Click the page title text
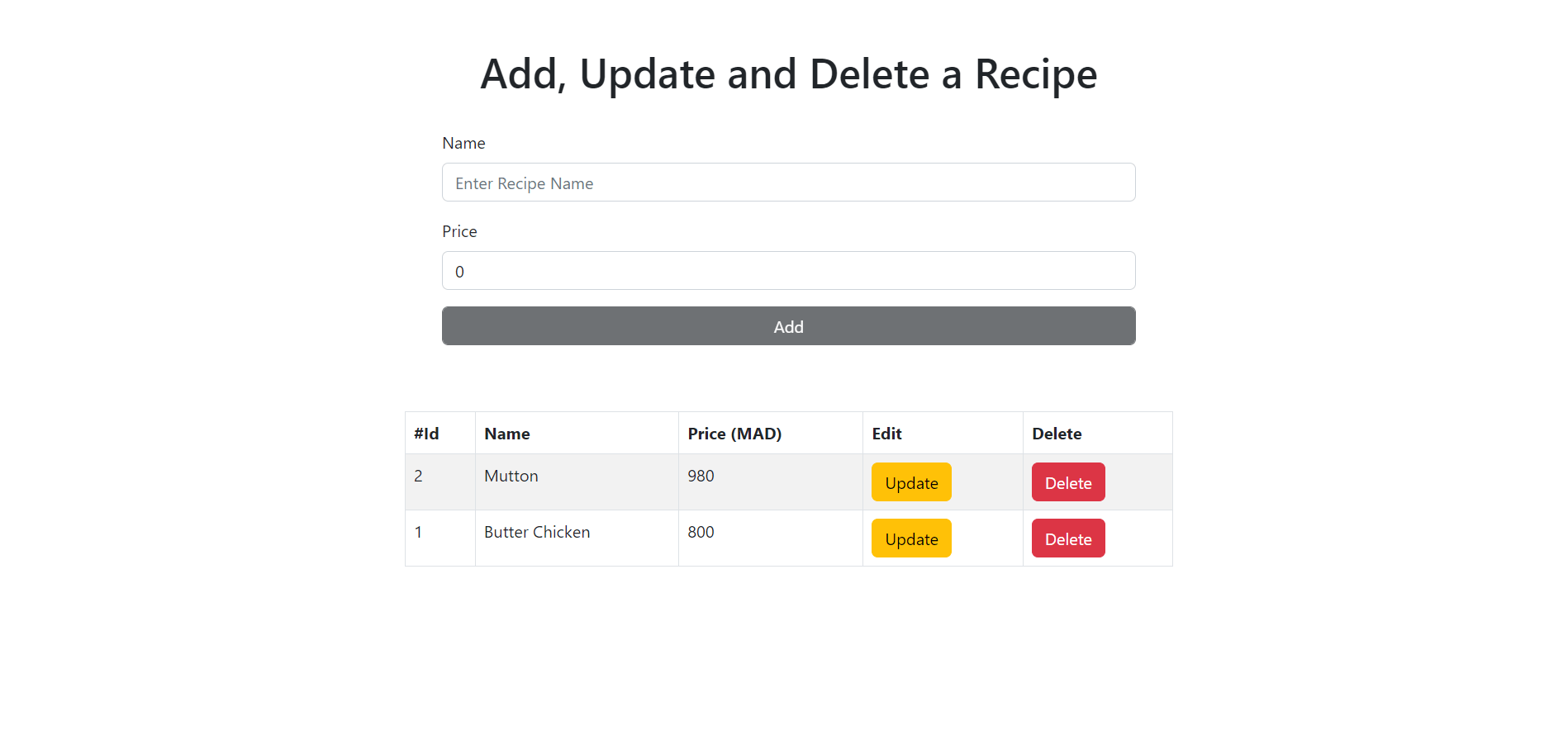Image resolution: width=1568 pixels, height=740 pixels. point(788,74)
